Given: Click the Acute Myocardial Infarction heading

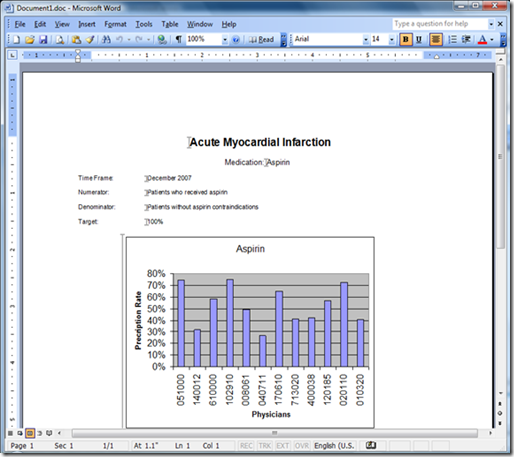Looking at the screenshot, I should [260, 142].
